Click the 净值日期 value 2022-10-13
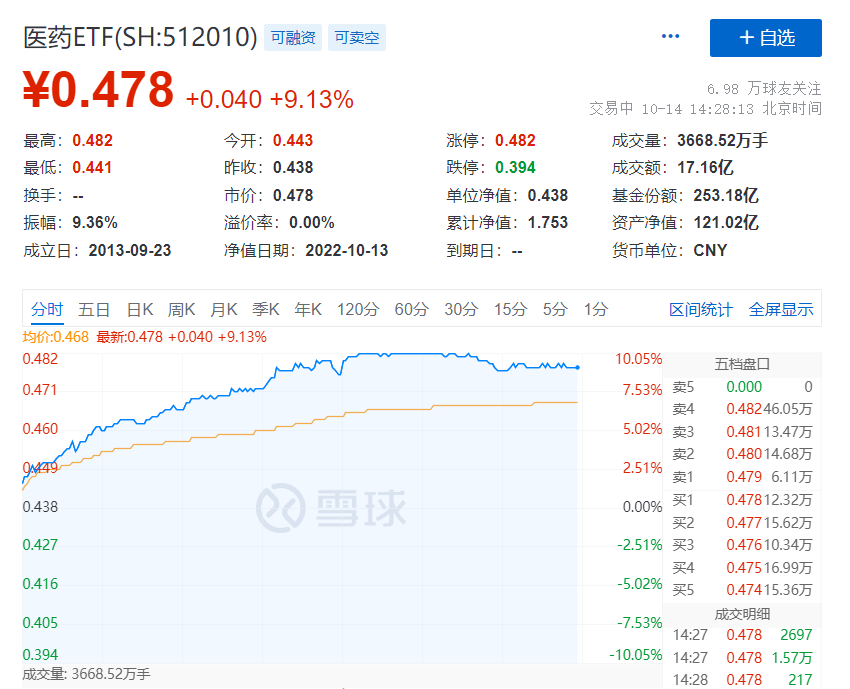The height and width of the screenshot is (689, 850). click(x=346, y=250)
